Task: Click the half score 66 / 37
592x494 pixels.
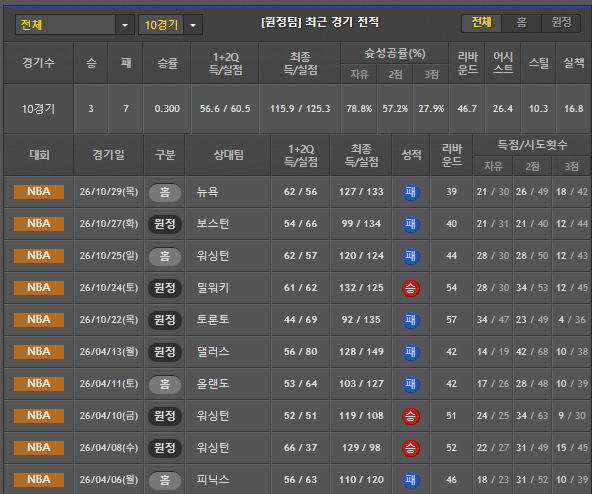Action: pos(301,448)
